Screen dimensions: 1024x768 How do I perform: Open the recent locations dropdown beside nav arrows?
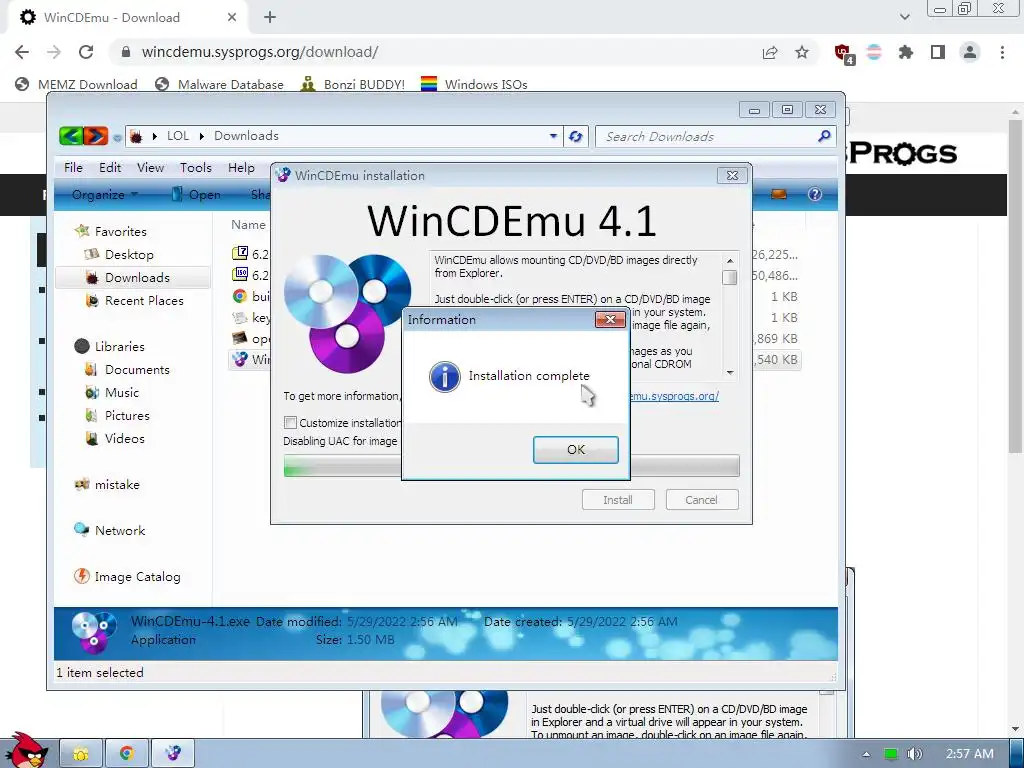(117, 137)
